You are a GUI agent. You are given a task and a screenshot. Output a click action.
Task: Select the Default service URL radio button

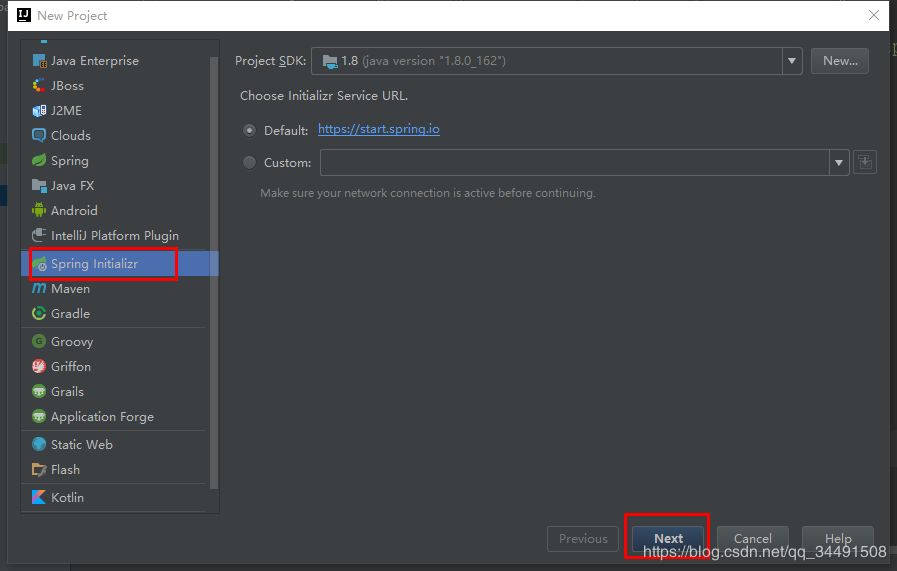(x=249, y=130)
